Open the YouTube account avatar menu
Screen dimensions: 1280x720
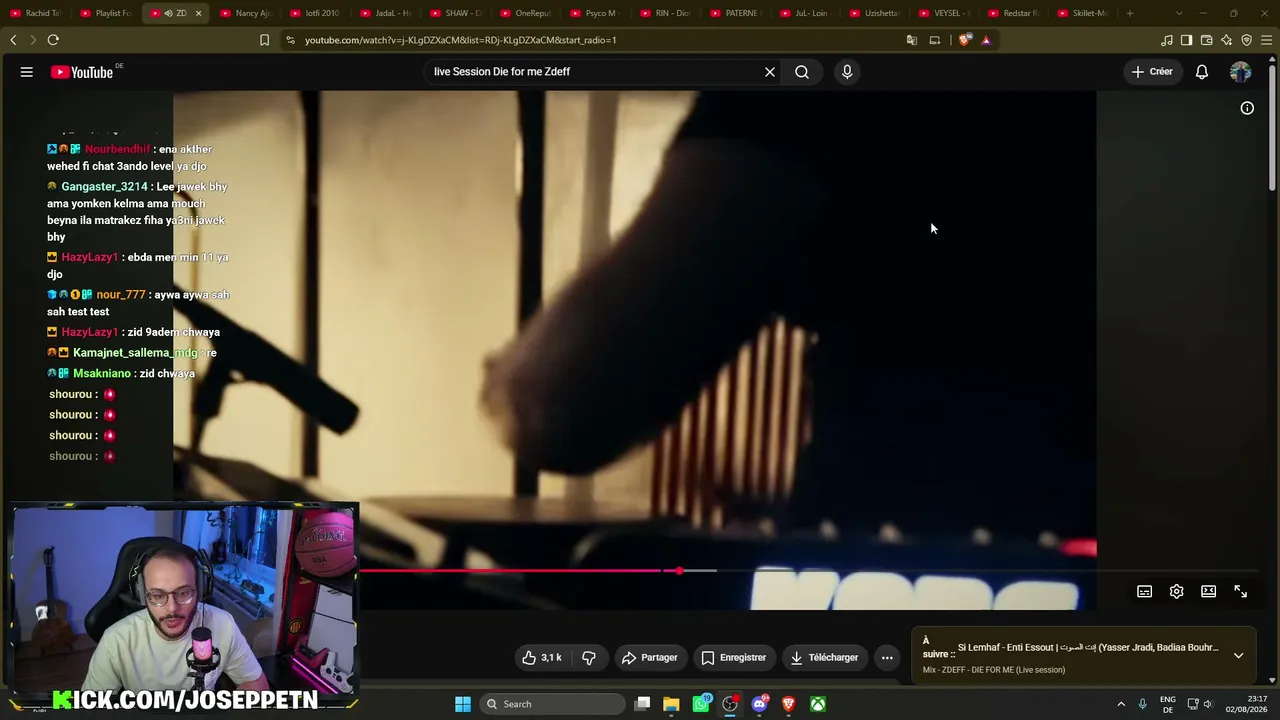click(1240, 72)
